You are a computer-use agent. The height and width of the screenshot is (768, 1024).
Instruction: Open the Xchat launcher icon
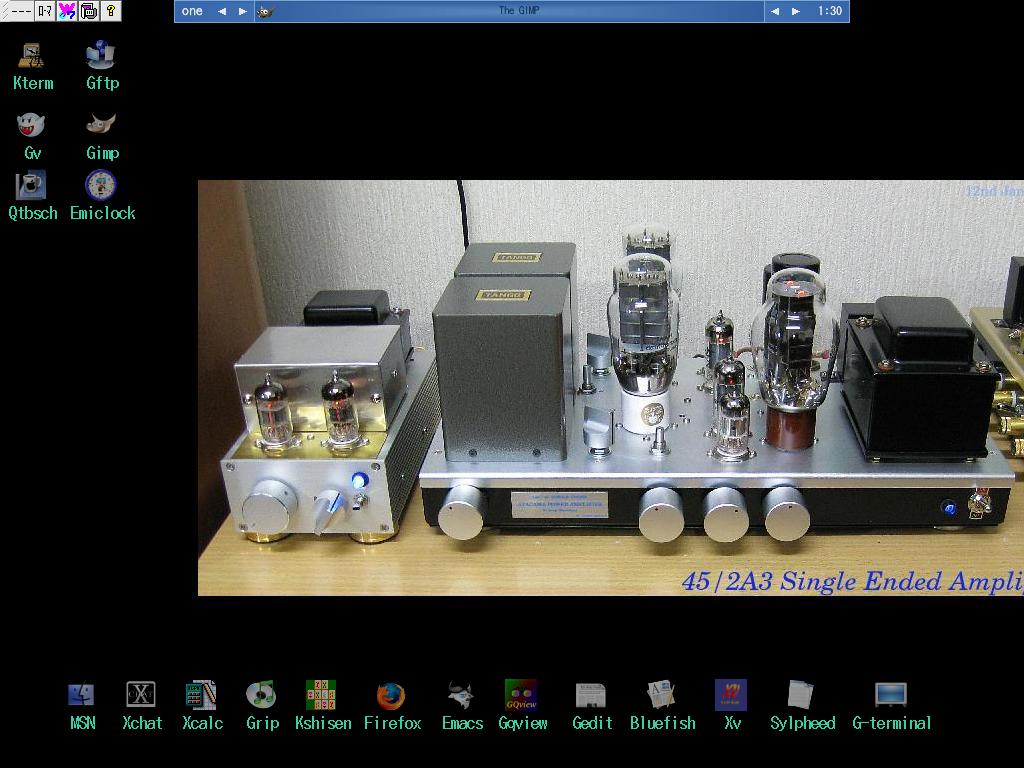click(x=141, y=695)
